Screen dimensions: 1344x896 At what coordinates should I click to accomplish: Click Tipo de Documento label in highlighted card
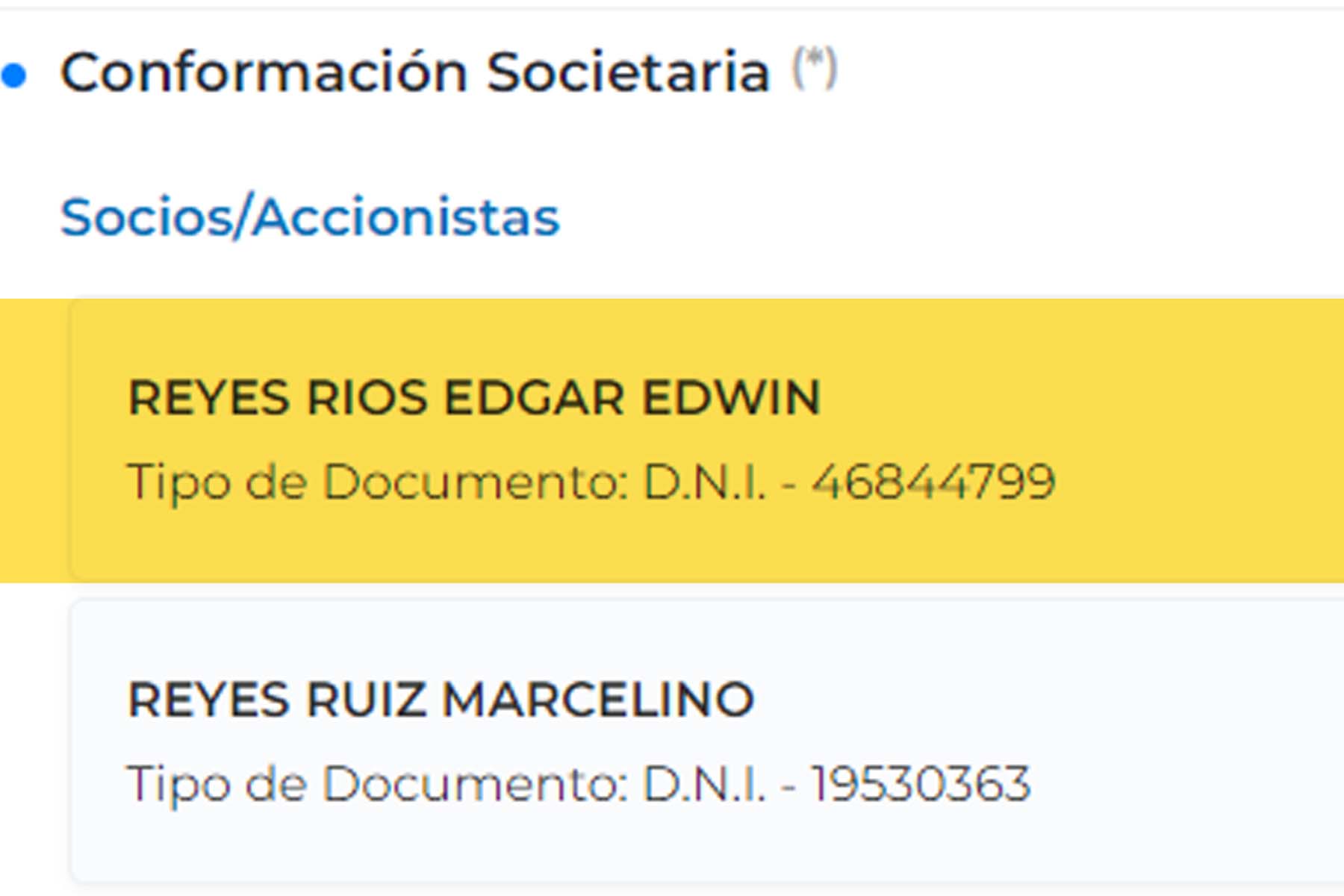click(377, 482)
